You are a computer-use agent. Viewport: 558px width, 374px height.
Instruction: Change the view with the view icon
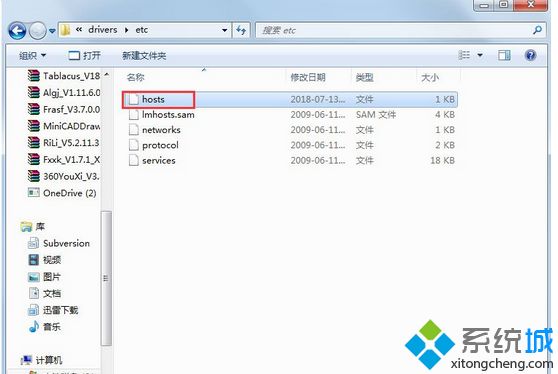[x=464, y=55]
